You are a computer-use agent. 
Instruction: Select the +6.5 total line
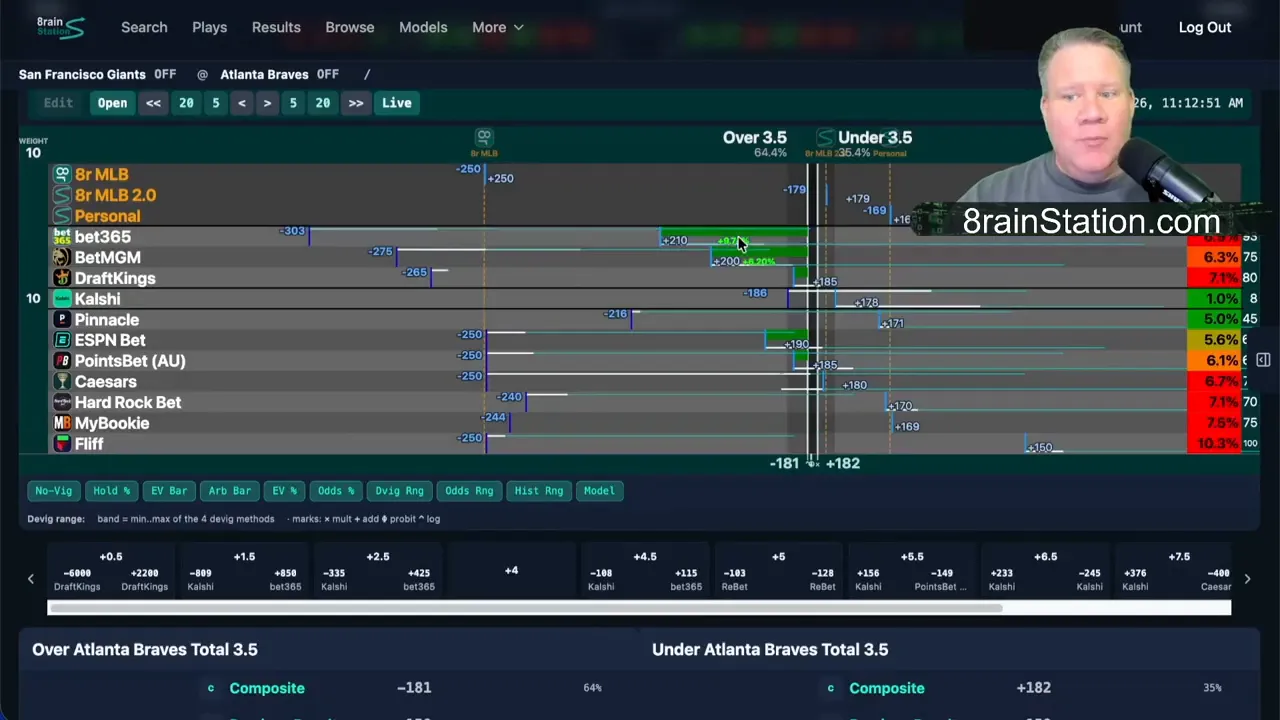(1045, 571)
